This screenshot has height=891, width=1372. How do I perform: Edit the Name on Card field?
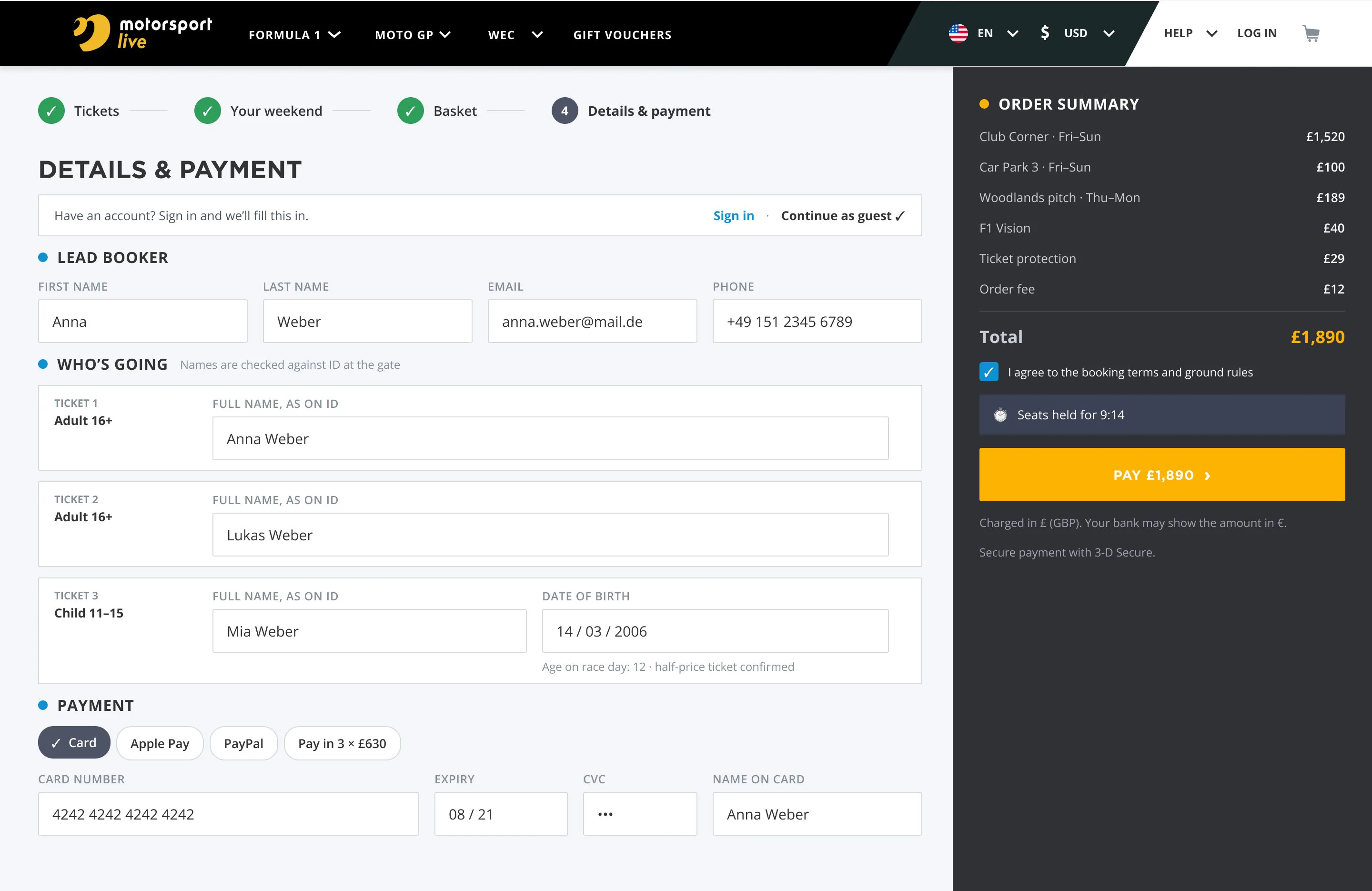click(x=817, y=814)
